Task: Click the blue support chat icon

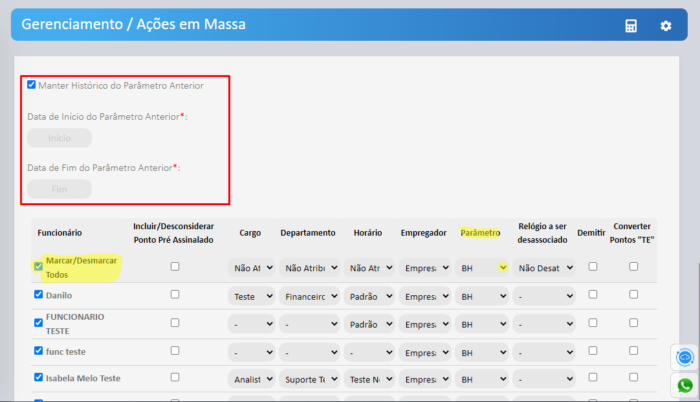Action: [685, 357]
